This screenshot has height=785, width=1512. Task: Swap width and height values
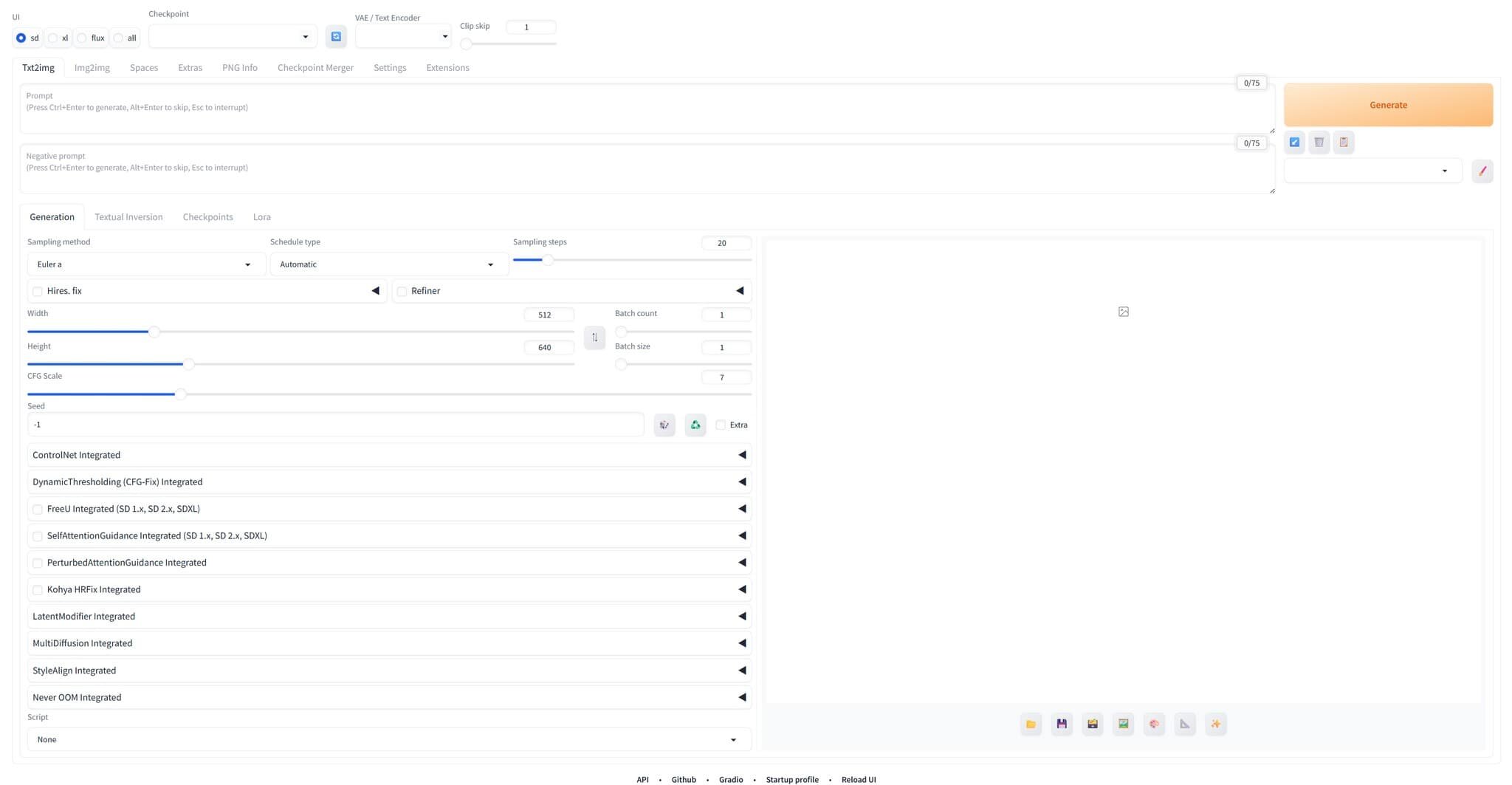click(594, 337)
